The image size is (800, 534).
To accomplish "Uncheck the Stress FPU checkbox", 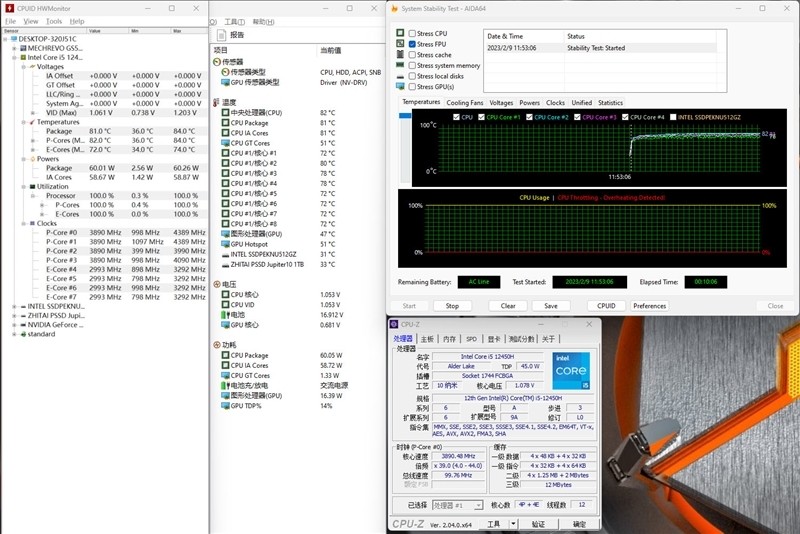I will (x=412, y=44).
